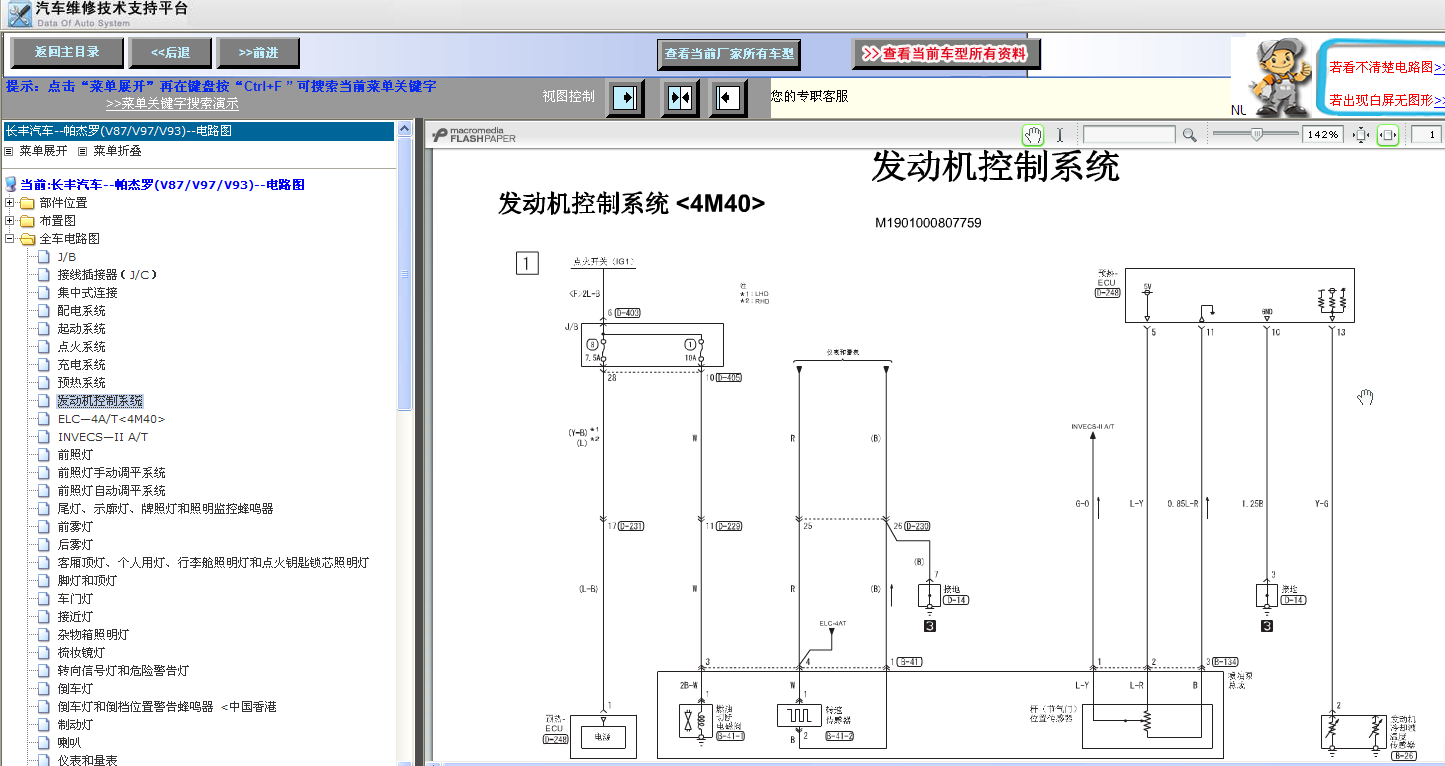1445x766 pixels.
Task: Click the document icon next to 车门灯
Action: 44,599
